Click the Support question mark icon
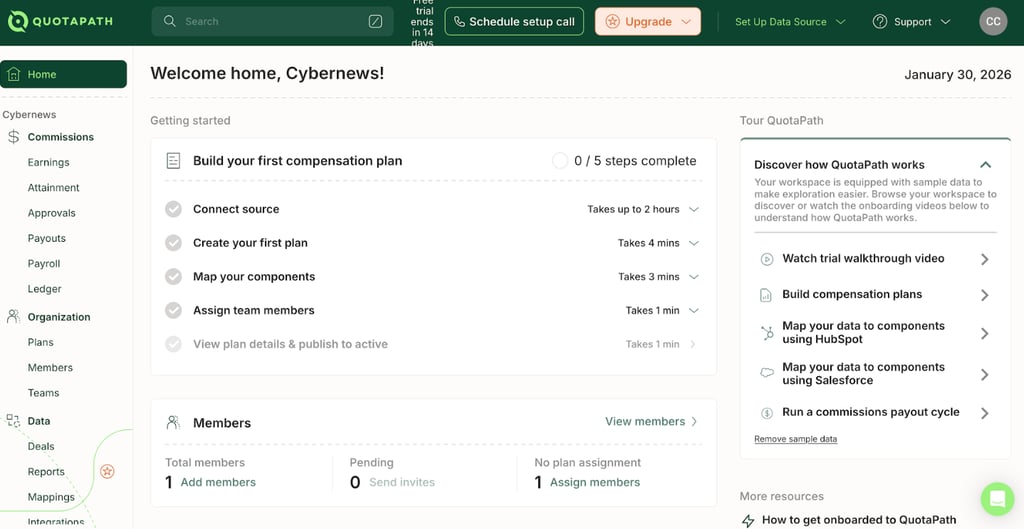This screenshot has width=1024, height=529. 880,22
